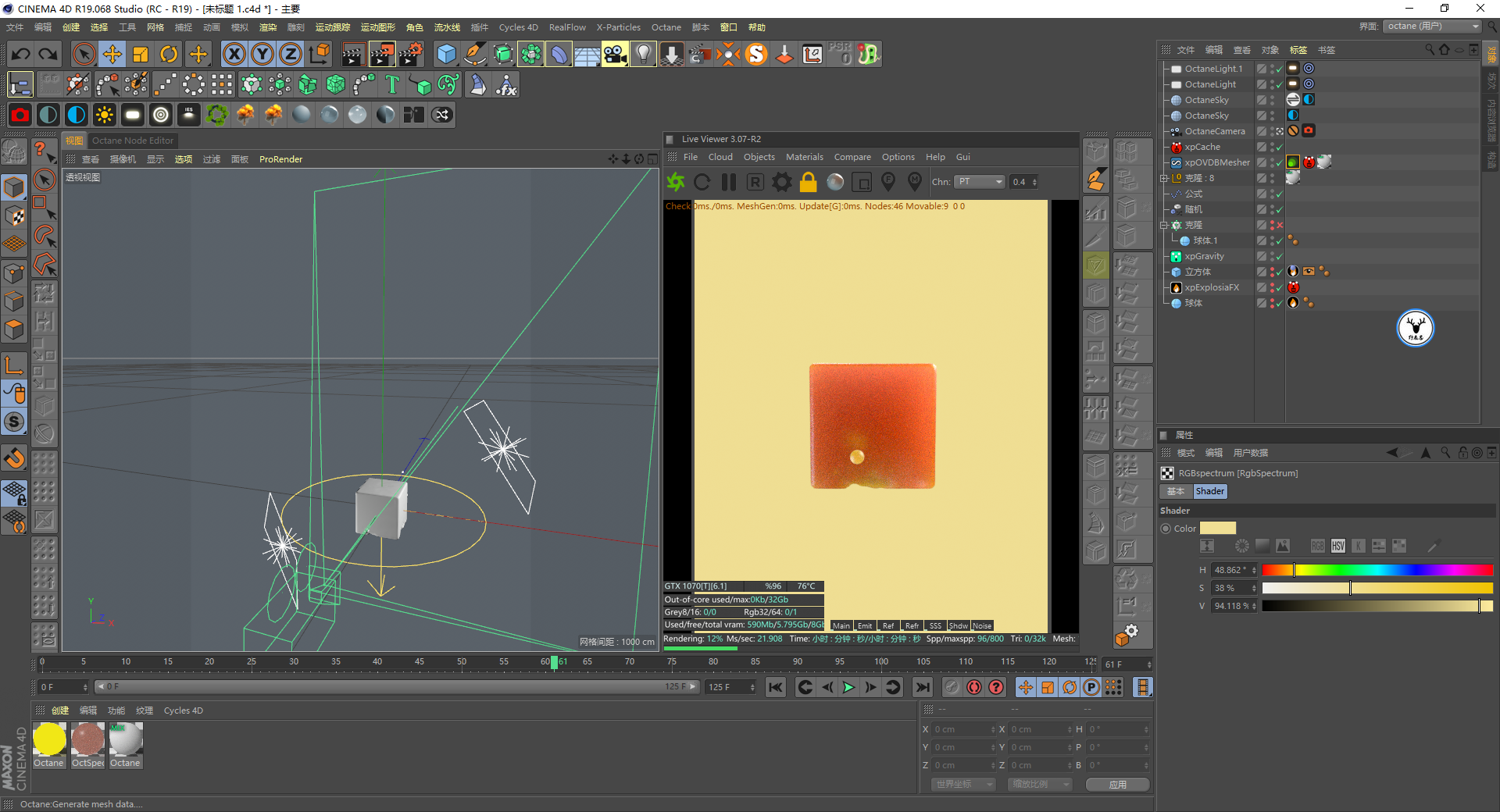Send scene with green Octane logo icon

coord(676,182)
